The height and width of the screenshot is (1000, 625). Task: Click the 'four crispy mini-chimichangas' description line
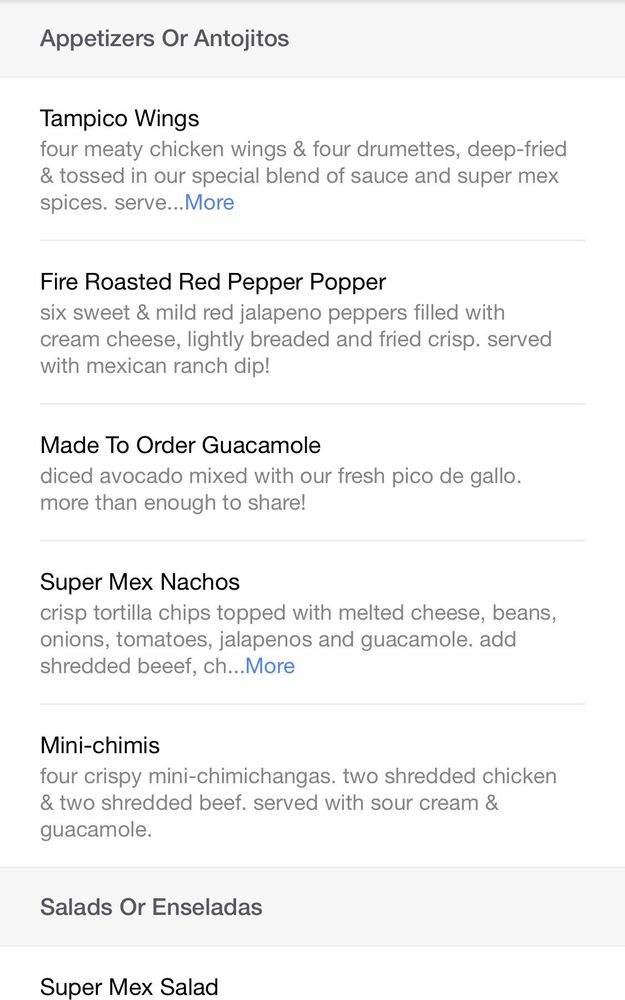(298, 776)
